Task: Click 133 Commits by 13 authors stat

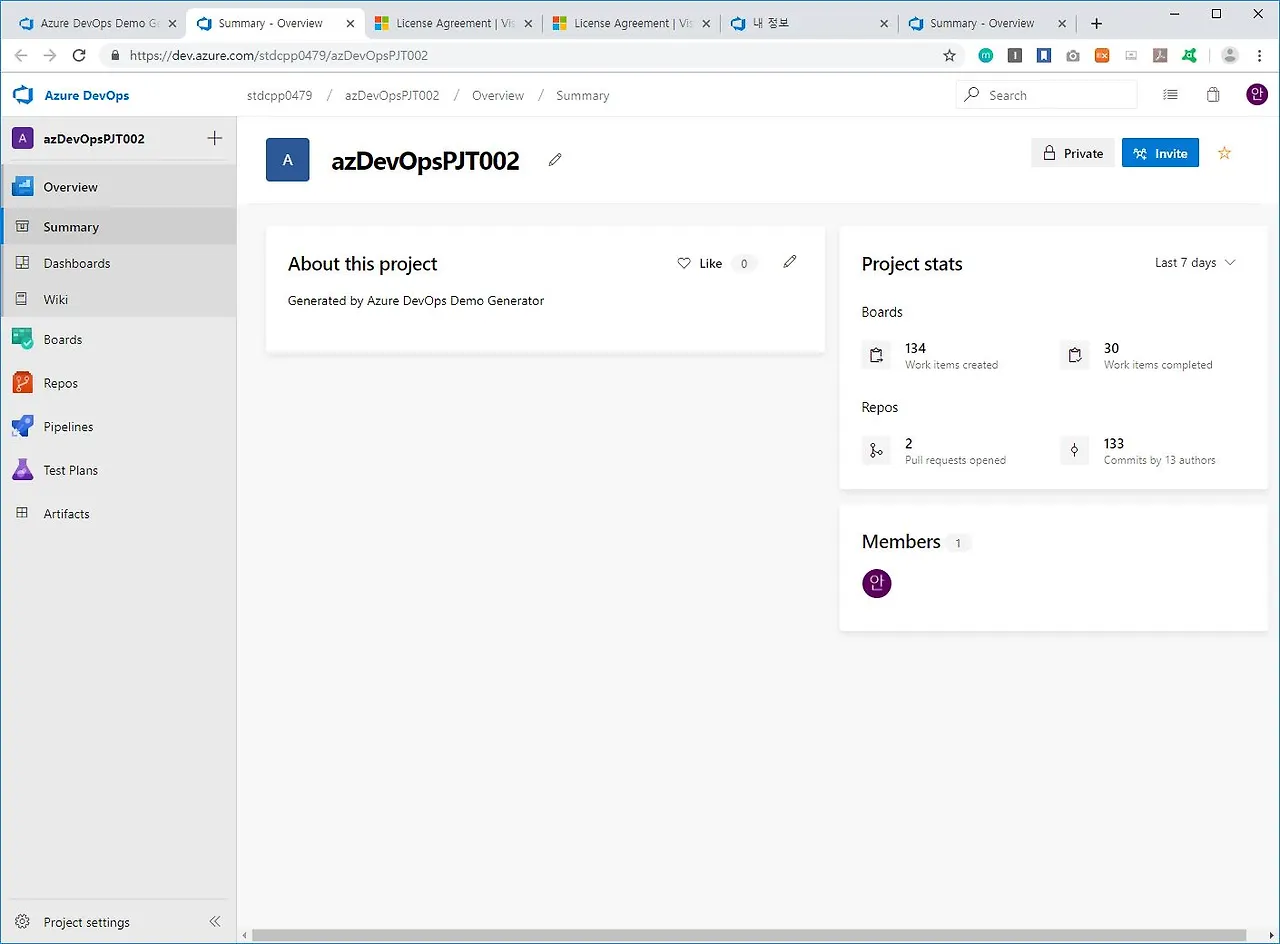Action: pyautogui.click(x=1139, y=451)
